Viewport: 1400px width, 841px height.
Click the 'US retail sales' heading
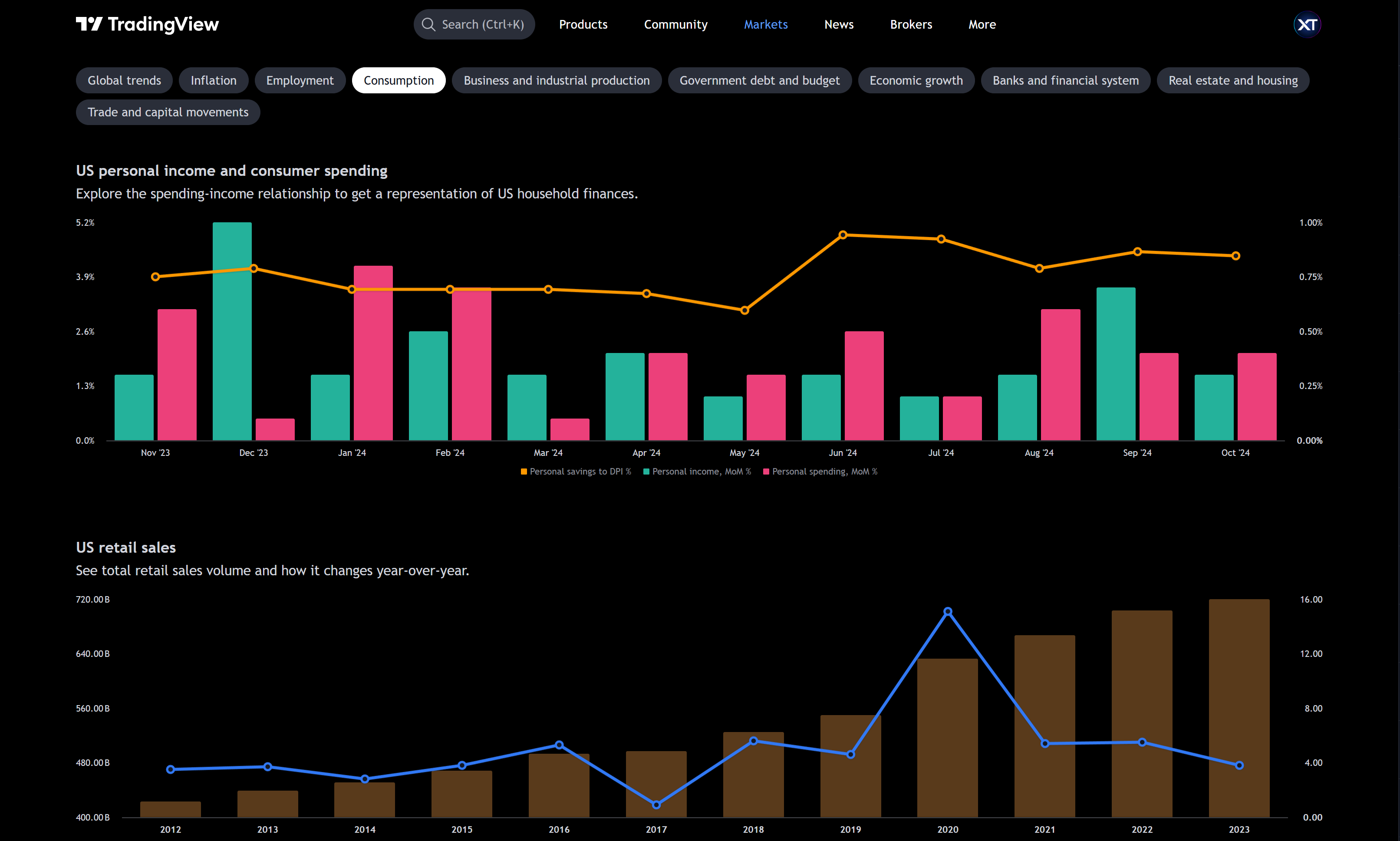pyautogui.click(x=126, y=547)
